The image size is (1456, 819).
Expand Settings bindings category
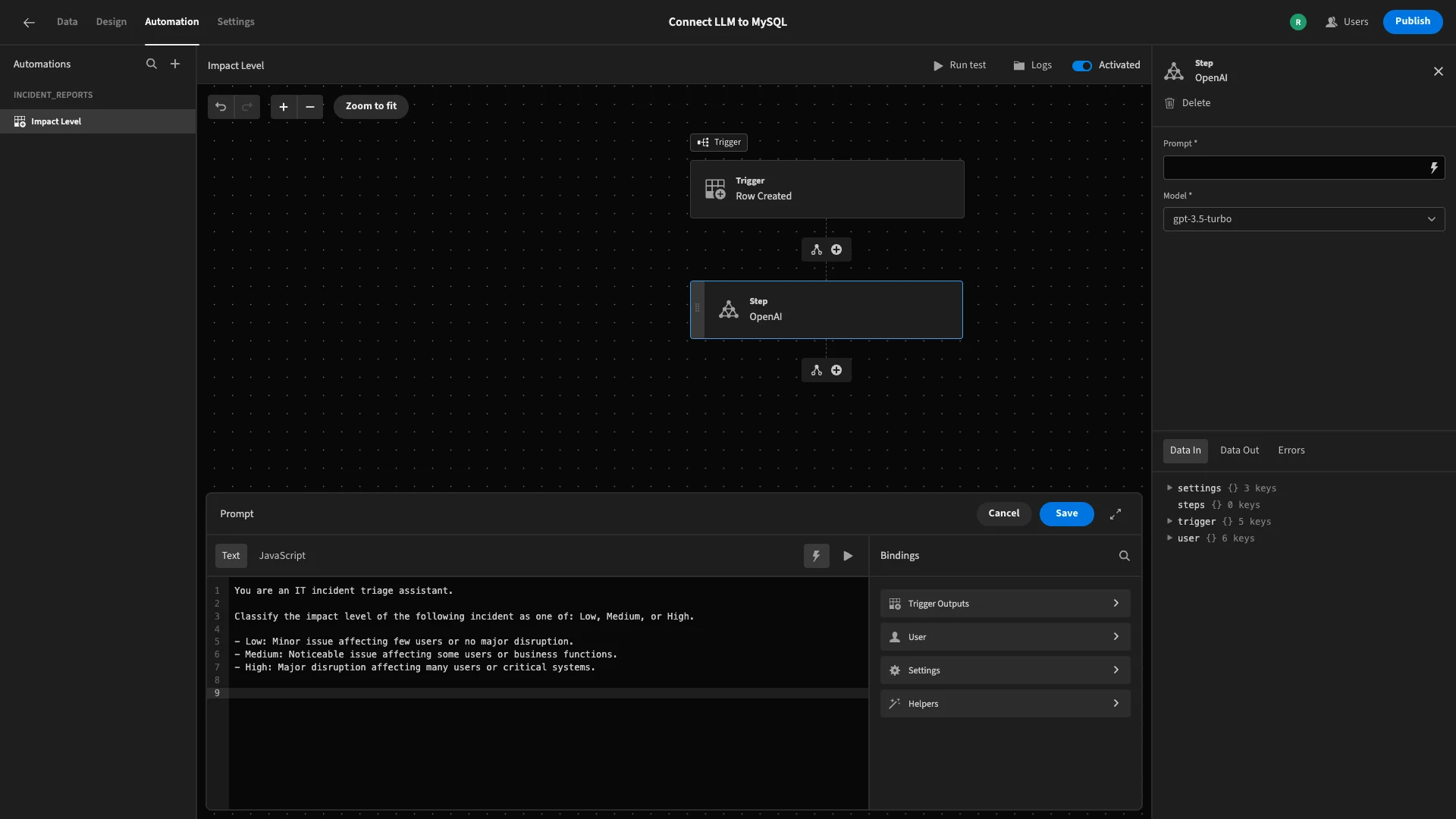coord(1005,670)
